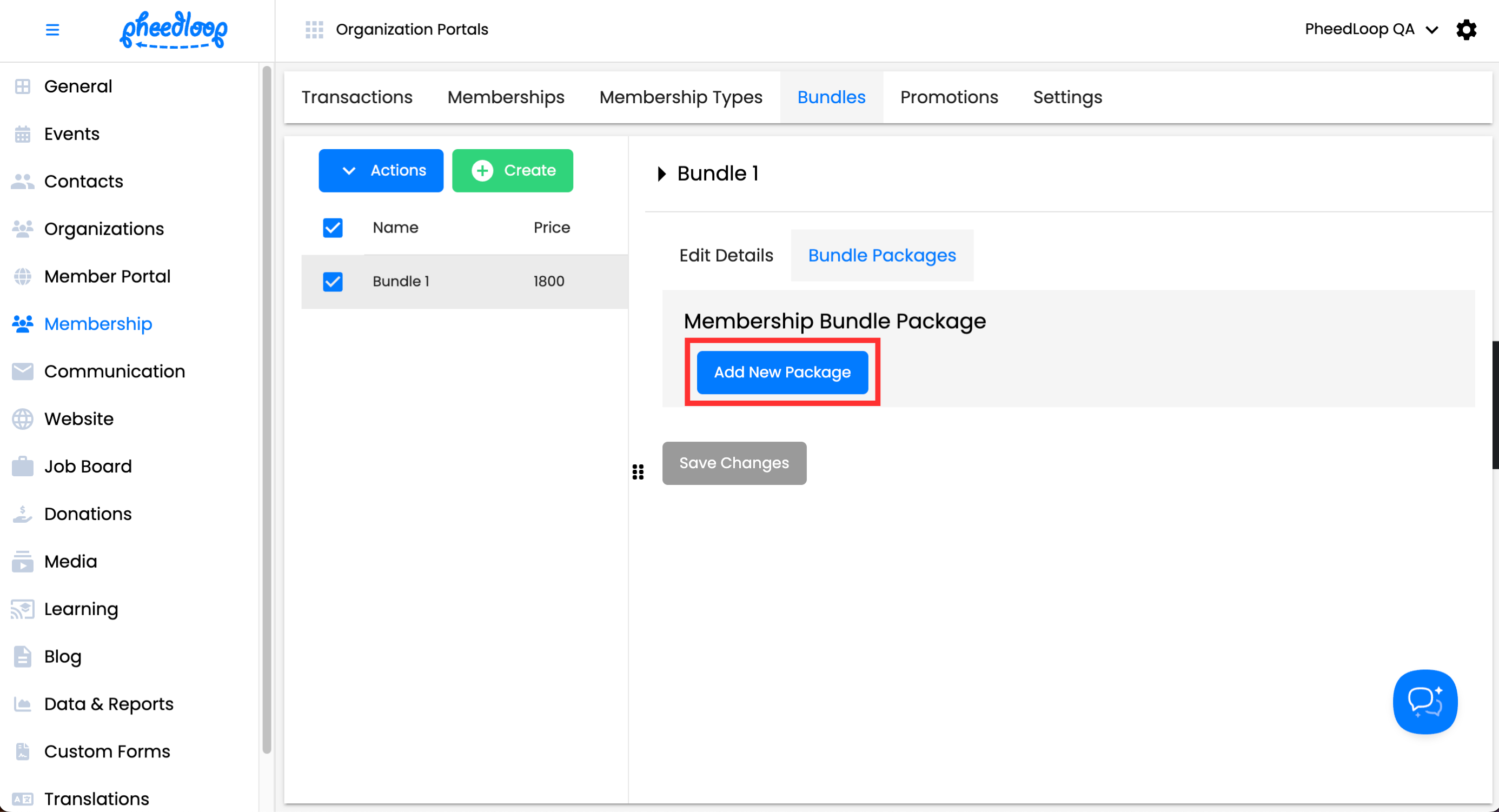The height and width of the screenshot is (812, 1499).
Task: Switch to the Edit Details tab
Action: tap(726, 255)
